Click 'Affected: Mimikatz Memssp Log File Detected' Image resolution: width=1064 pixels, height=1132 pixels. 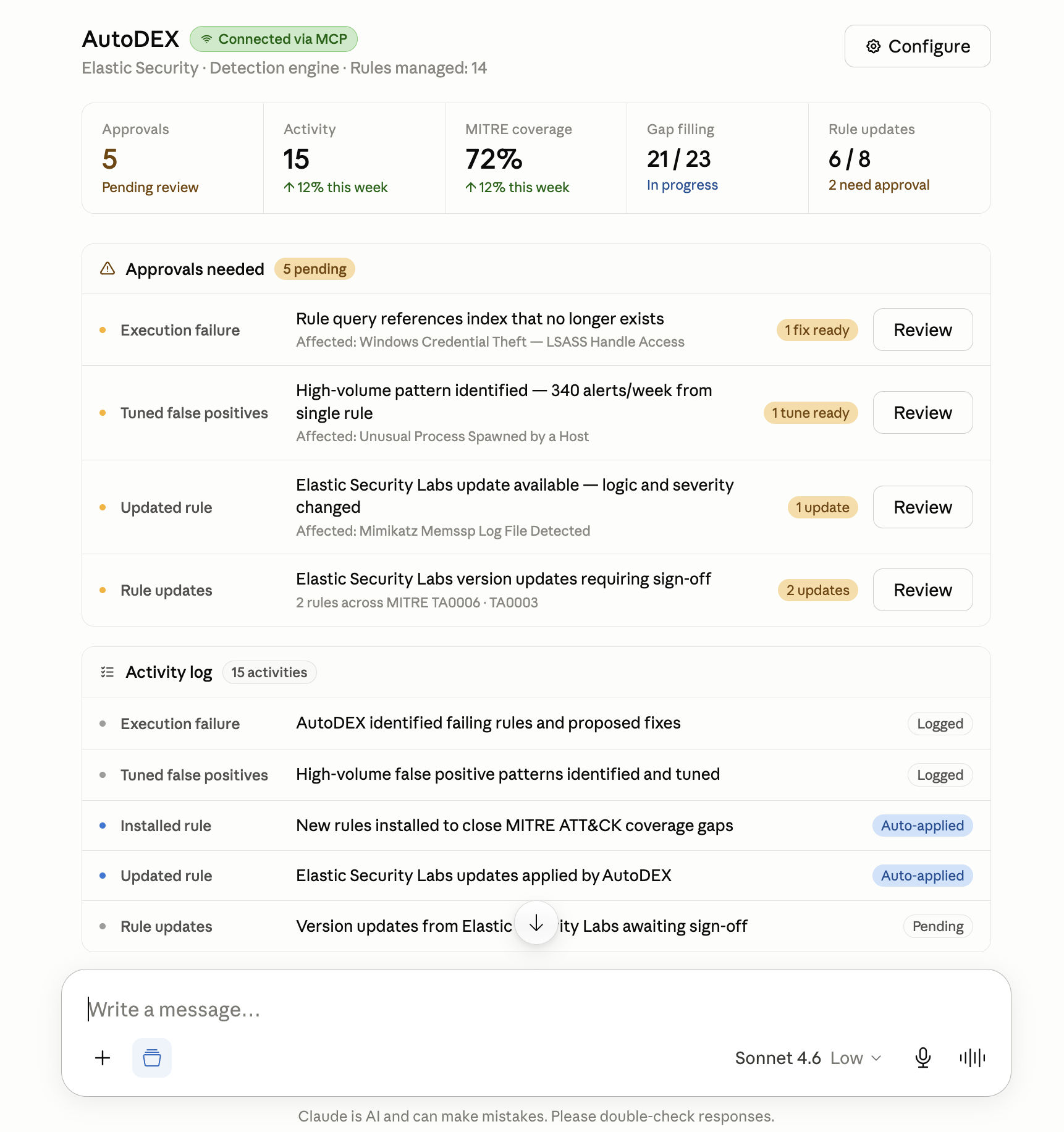pos(443,531)
